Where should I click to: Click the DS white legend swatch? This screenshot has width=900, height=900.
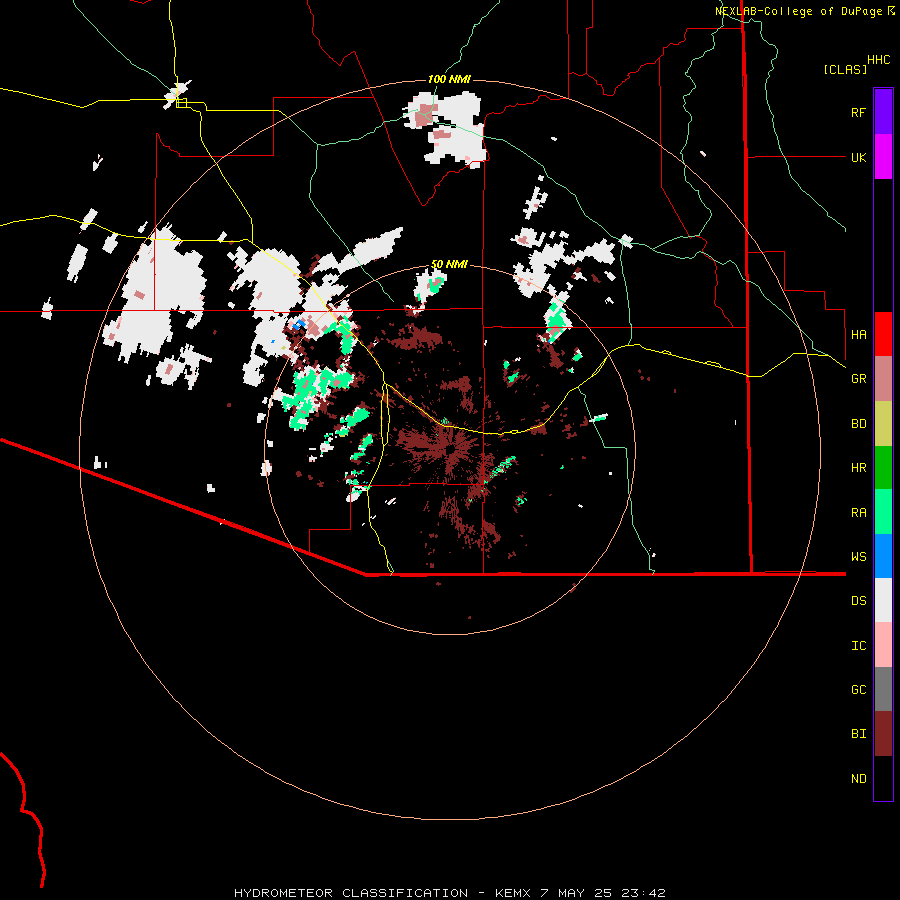[x=883, y=600]
